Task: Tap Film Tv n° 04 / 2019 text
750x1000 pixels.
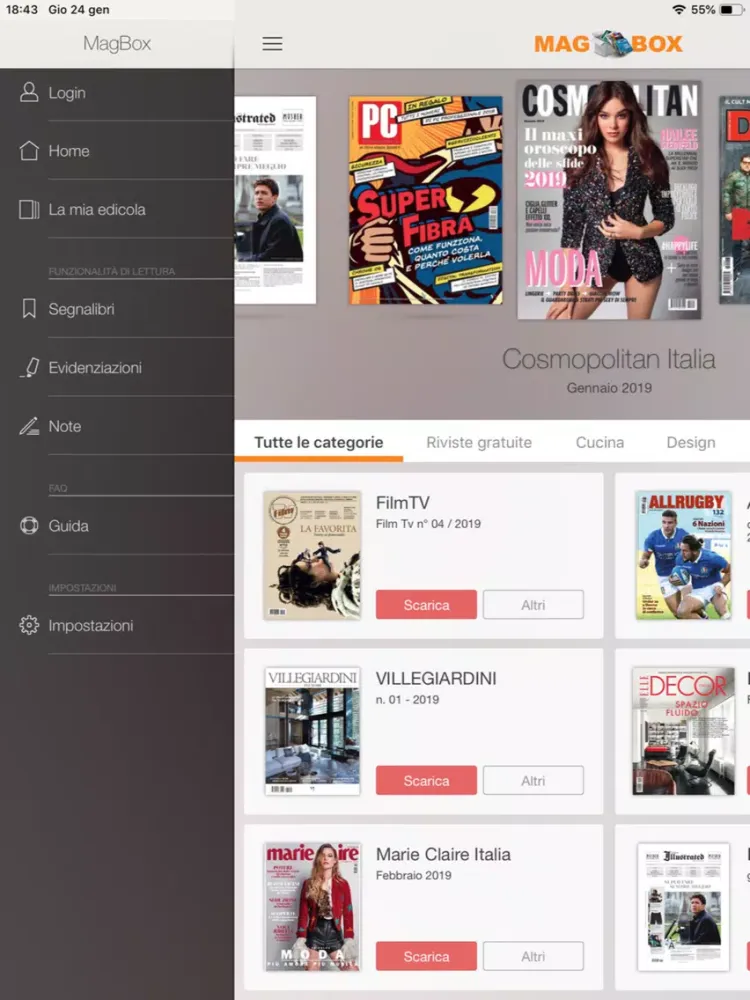Action: click(x=428, y=524)
